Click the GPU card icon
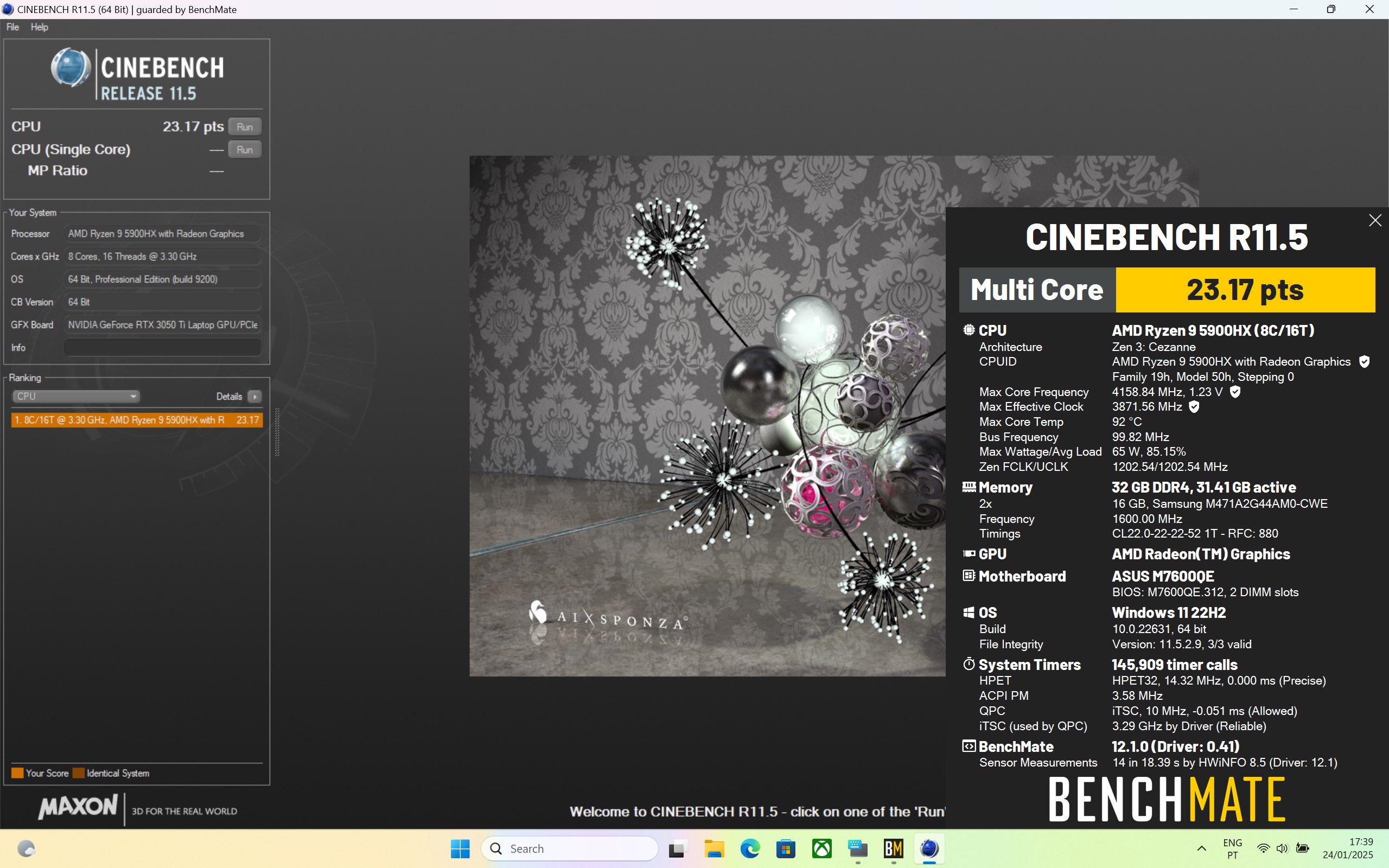The width and height of the screenshot is (1389, 868). (x=969, y=553)
